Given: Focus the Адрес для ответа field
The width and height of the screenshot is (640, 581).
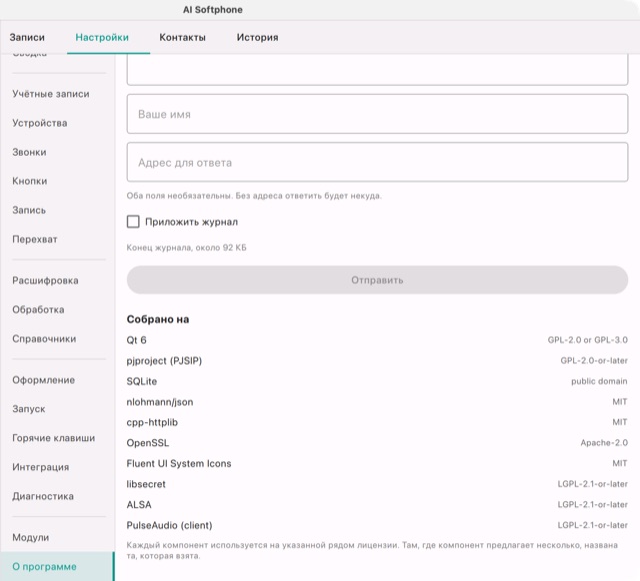Looking at the screenshot, I should 377,162.
